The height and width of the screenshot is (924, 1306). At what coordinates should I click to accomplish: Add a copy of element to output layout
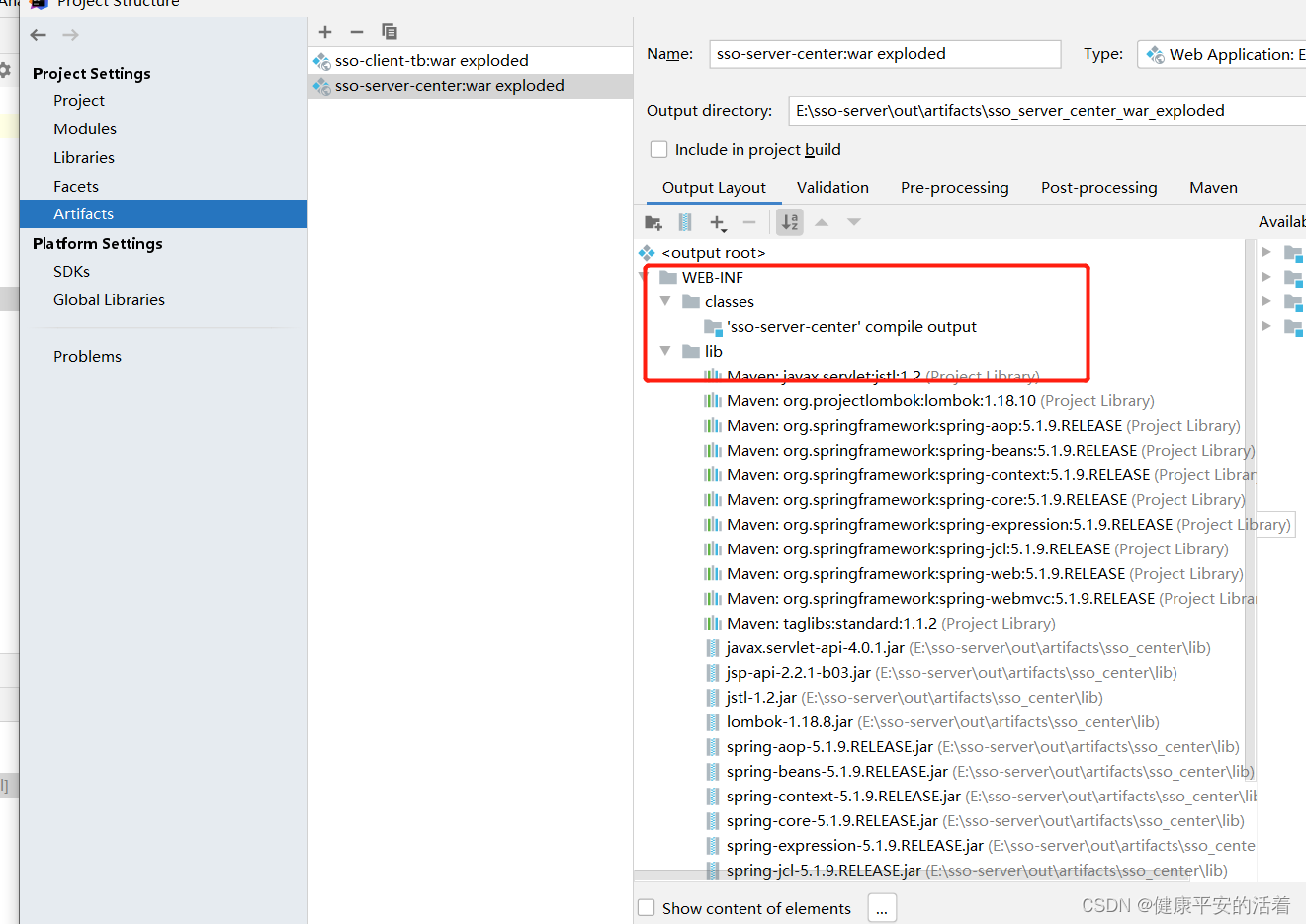click(718, 223)
